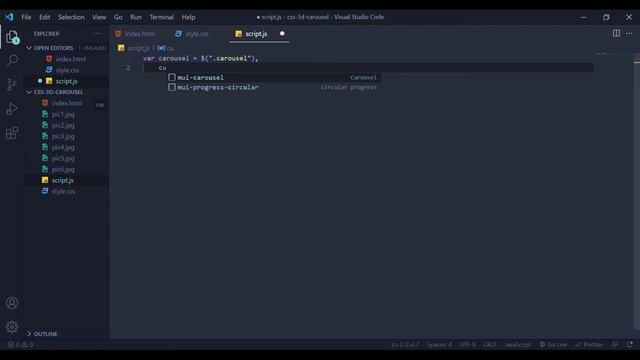Change encoding via UTF-8 status item
The height and width of the screenshot is (360, 640).
coord(467,344)
